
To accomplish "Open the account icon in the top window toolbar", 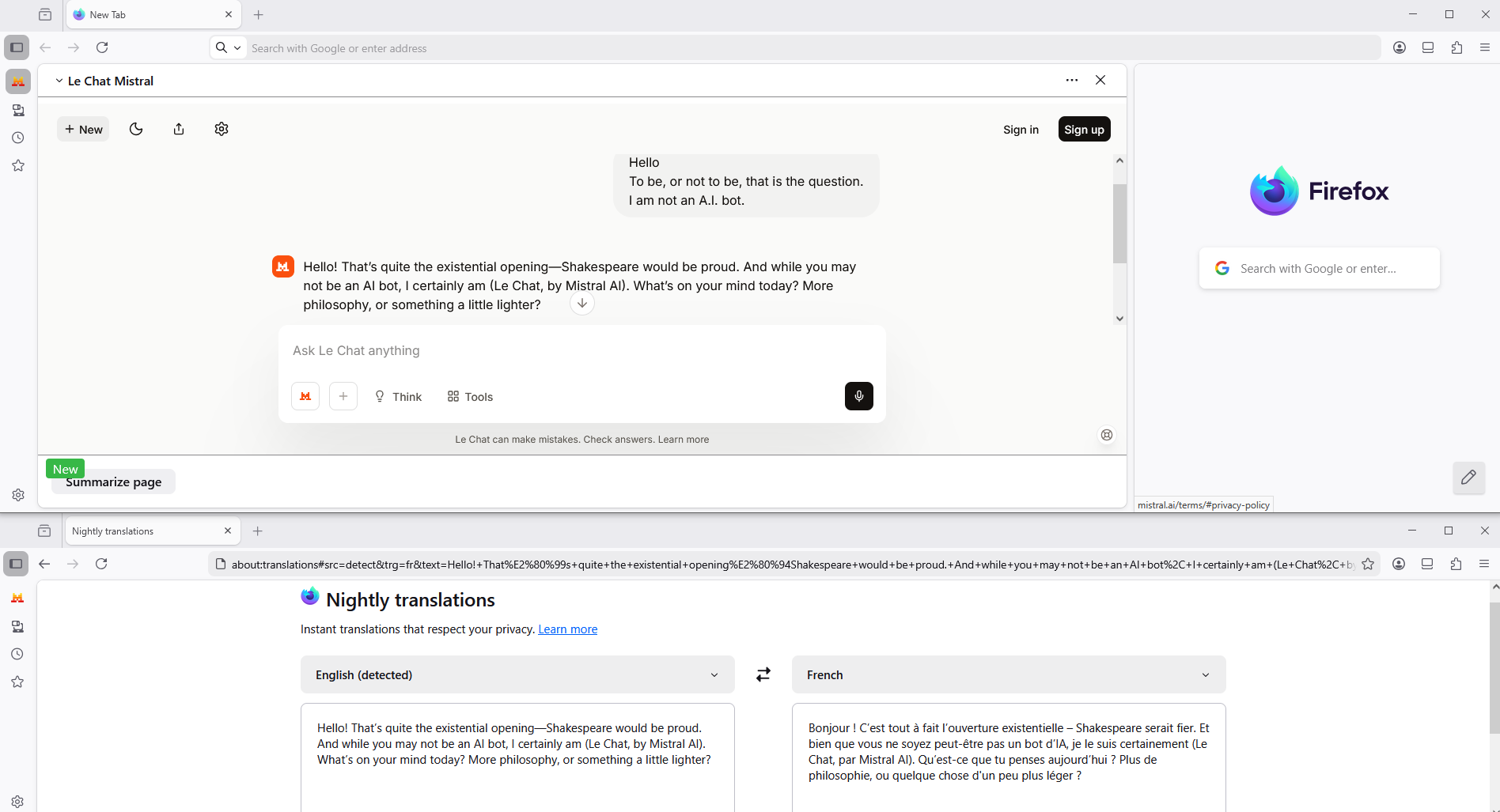I will 1400,47.
